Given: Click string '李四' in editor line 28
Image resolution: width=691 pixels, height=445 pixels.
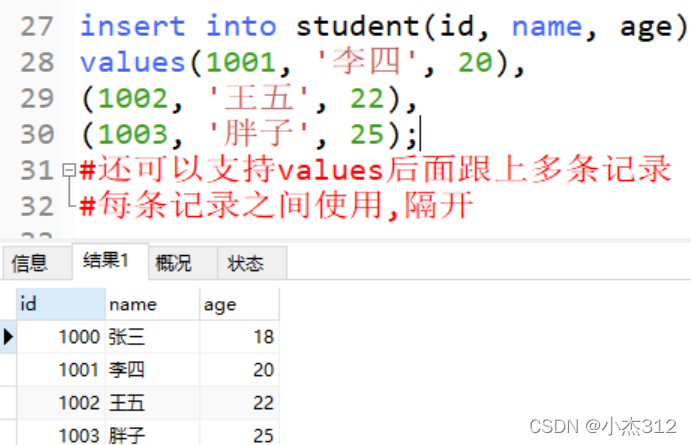Looking at the screenshot, I should tap(367, 61).
